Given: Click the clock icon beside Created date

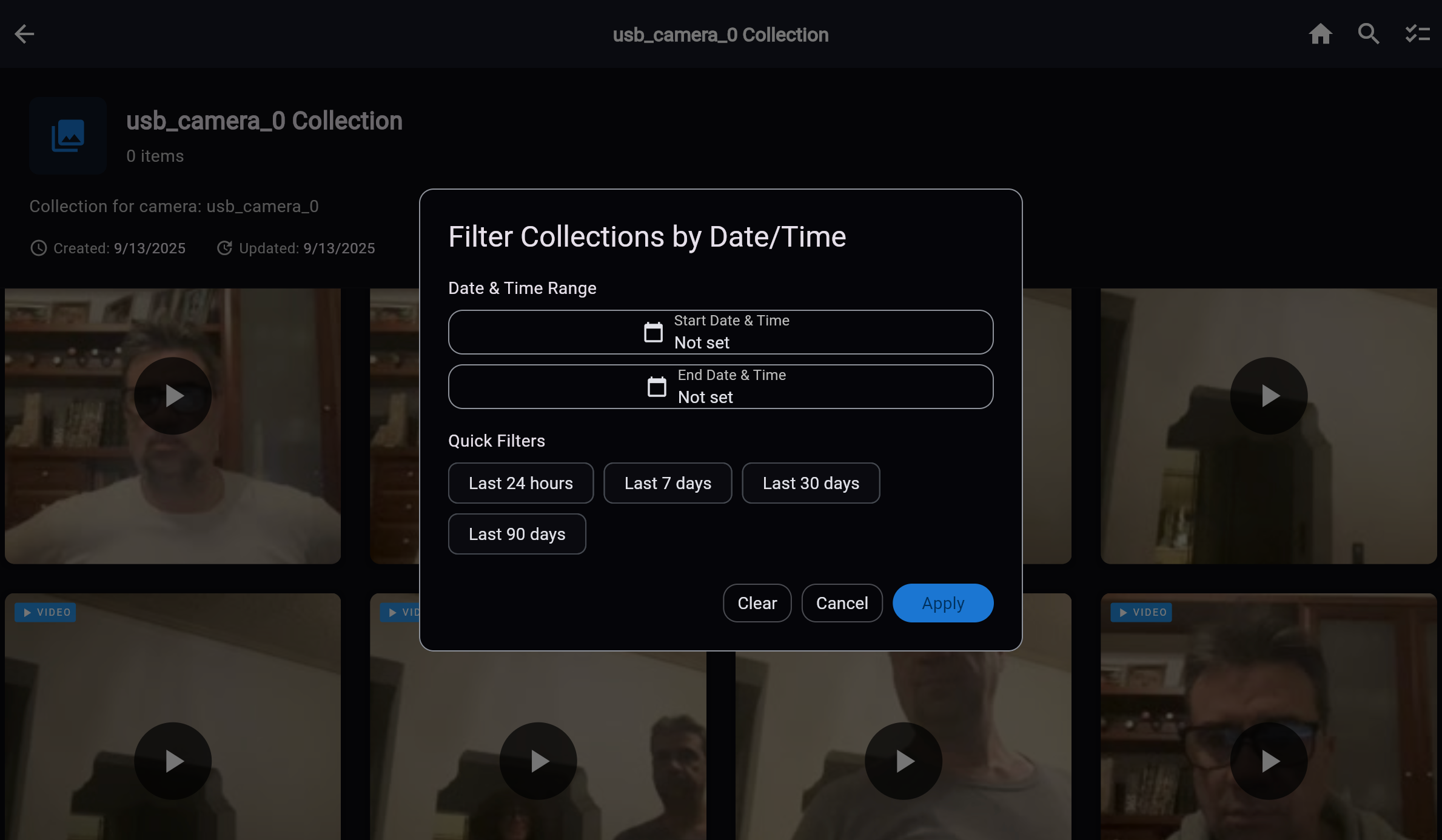Looking at the screenshot, I should pyautogui.click(x=38, y=248).
